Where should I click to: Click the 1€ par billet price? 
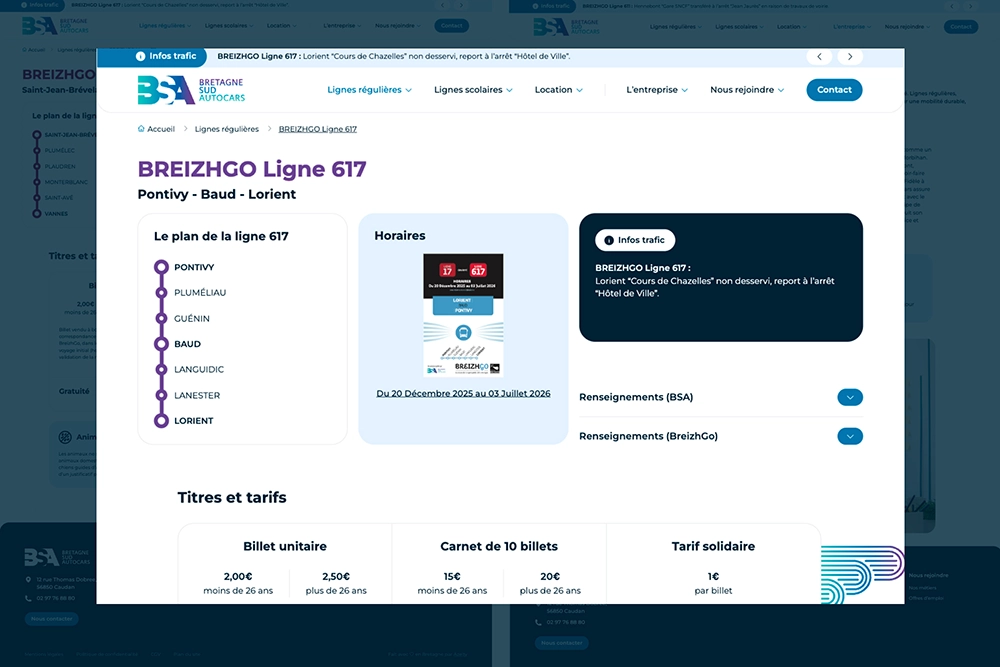[713, 583]
